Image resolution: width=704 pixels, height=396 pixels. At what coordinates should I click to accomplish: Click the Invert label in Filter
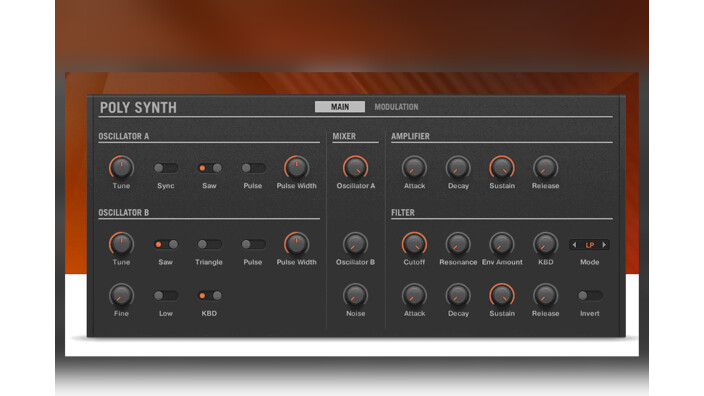(x=590, y=313)
